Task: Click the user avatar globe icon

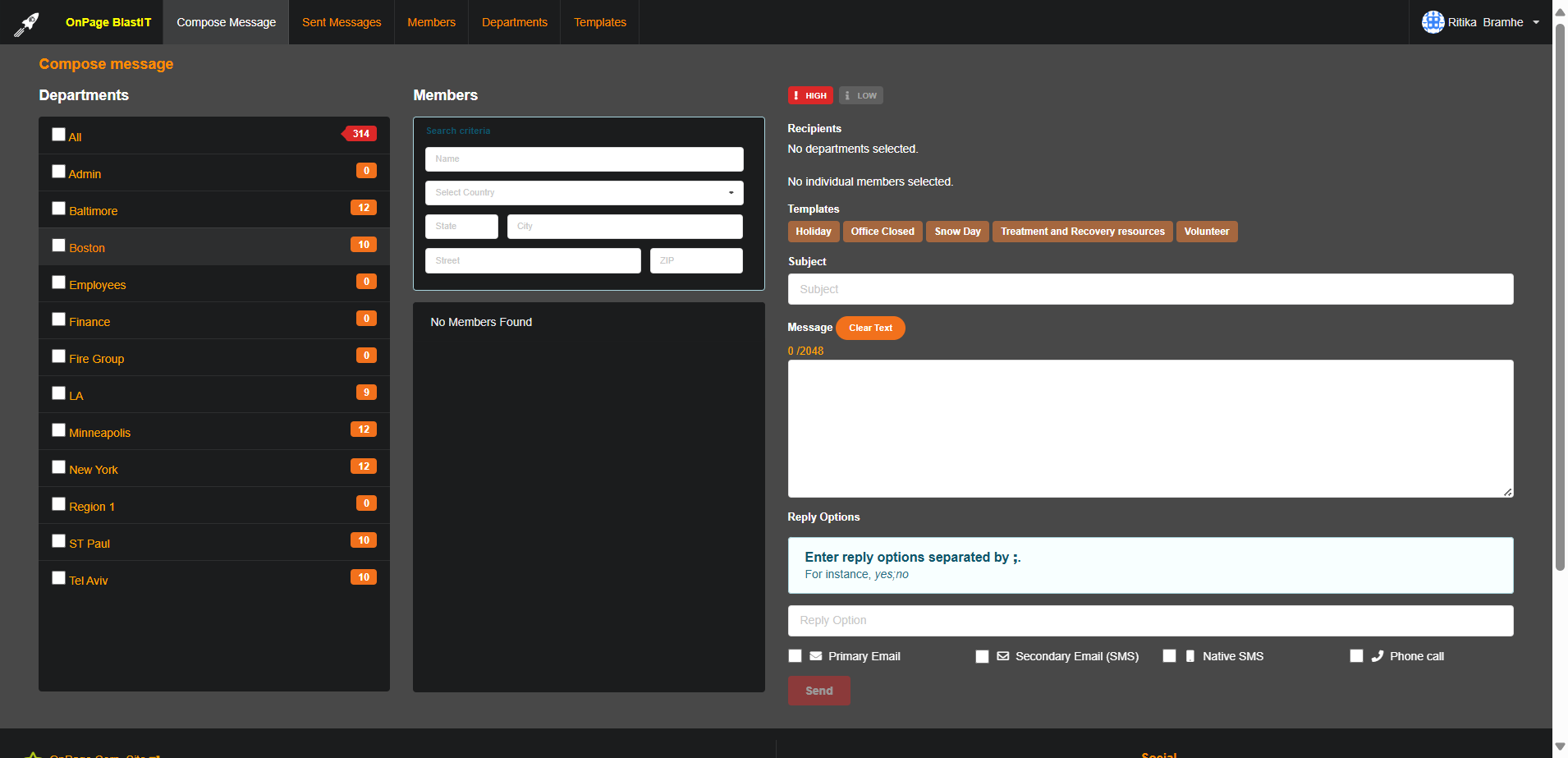Action: point(1433,22)
